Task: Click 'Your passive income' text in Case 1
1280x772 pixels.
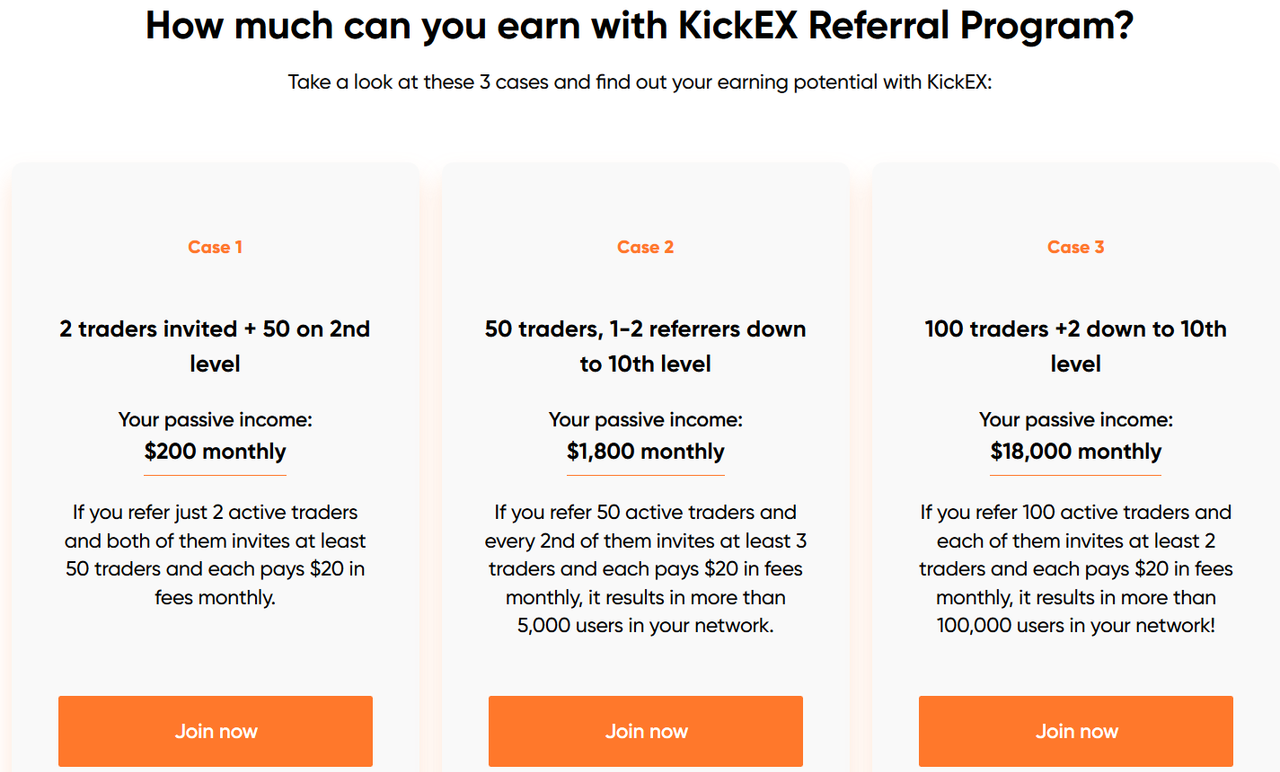Action: 215,420
